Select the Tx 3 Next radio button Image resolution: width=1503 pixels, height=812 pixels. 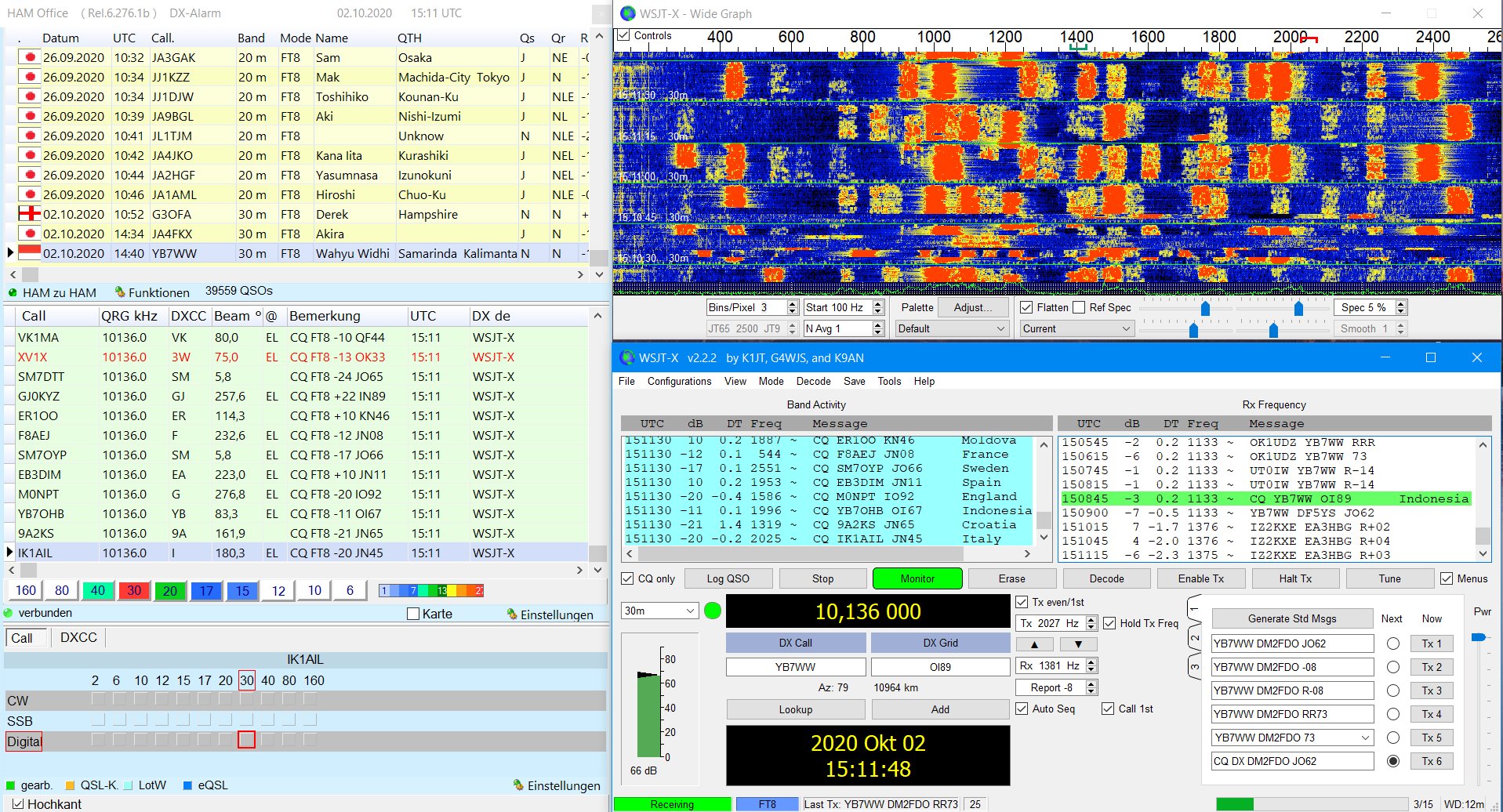[1392, 691]
